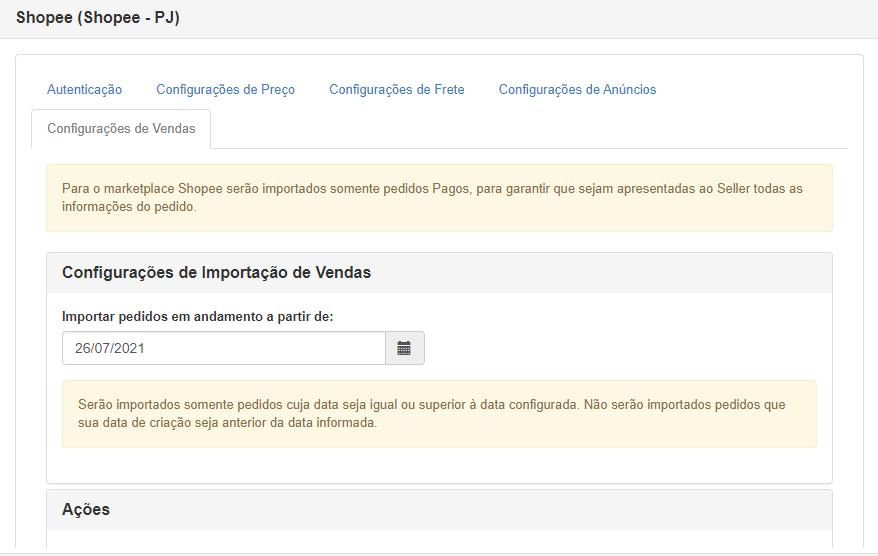Click the Configurações de Importação de Vendas heading
This screenshot has height=556, width=878.
point(216,273)
